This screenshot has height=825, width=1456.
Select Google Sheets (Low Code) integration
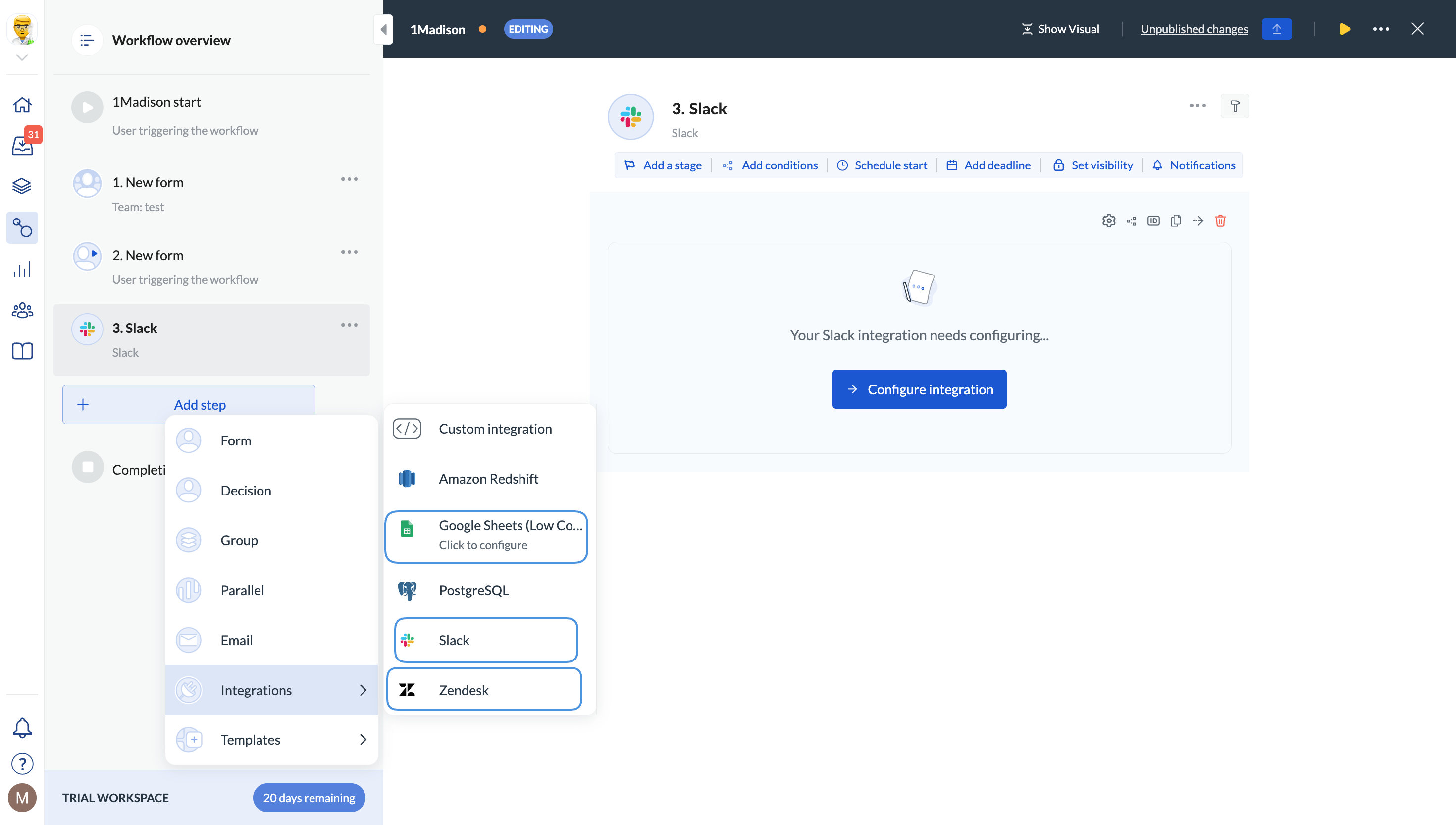tap(486, 537)
